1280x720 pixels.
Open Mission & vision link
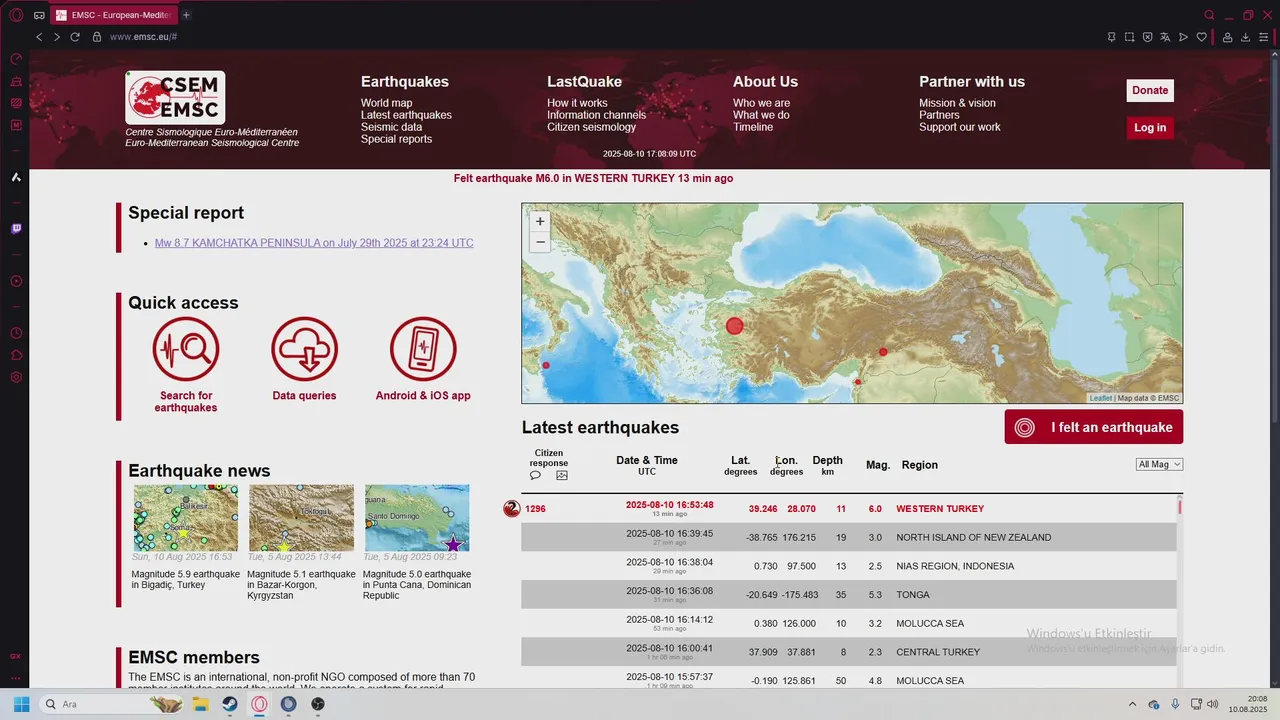pos(957,103)
